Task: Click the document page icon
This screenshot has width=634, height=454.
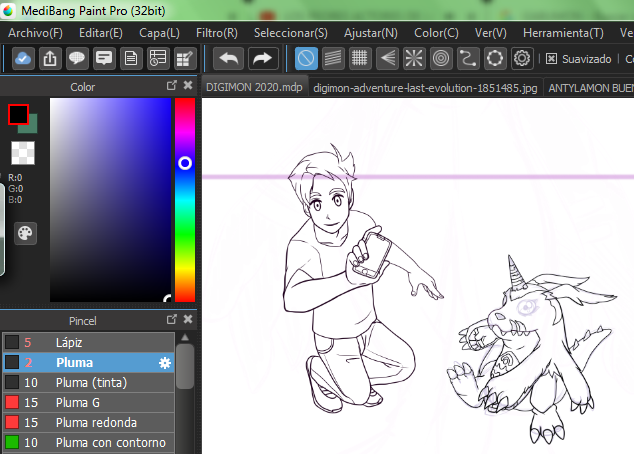Action: click(x=131, y=59)
